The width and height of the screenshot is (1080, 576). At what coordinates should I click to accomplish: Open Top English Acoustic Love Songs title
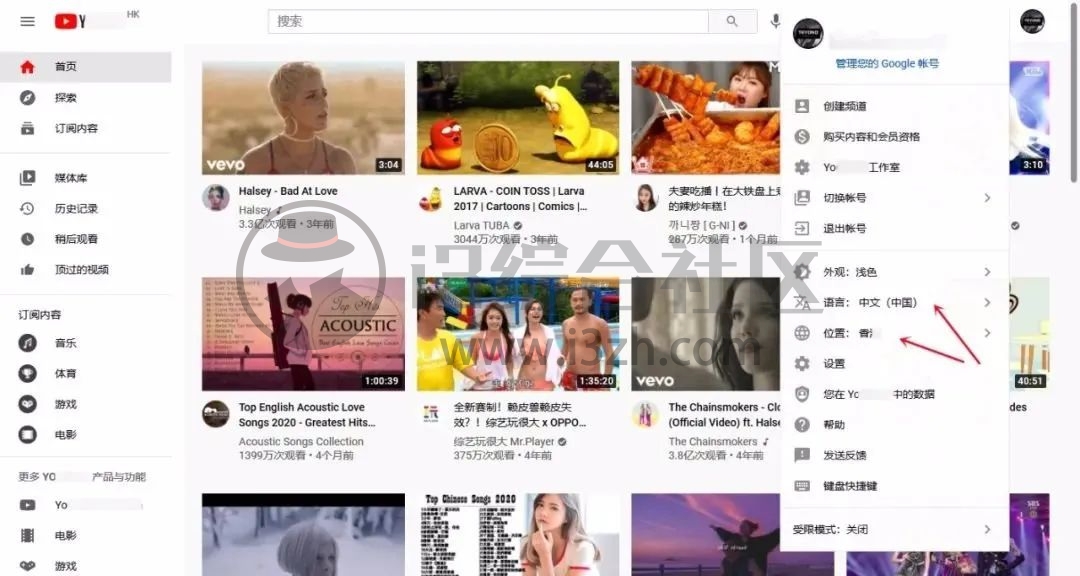[307, 415]
